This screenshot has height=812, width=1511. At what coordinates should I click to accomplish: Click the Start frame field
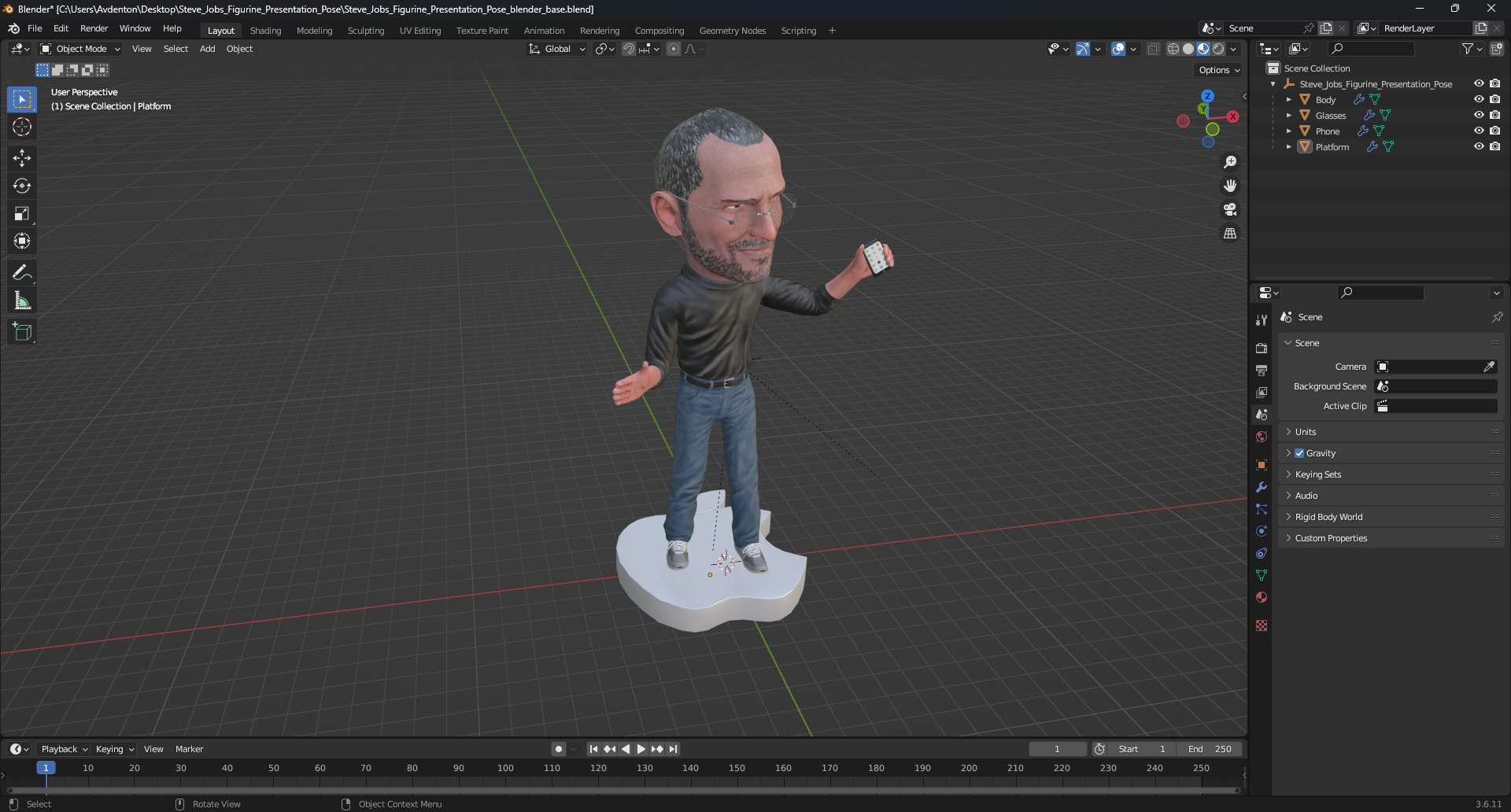pos(1143,749)
